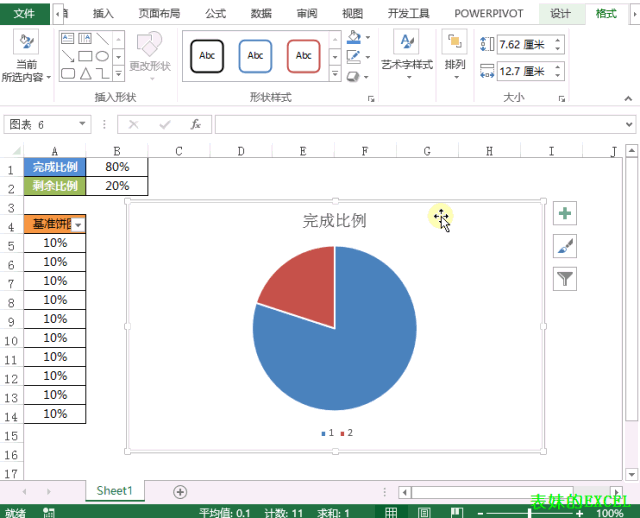Select cell B2 with 20%

point(117,186)
